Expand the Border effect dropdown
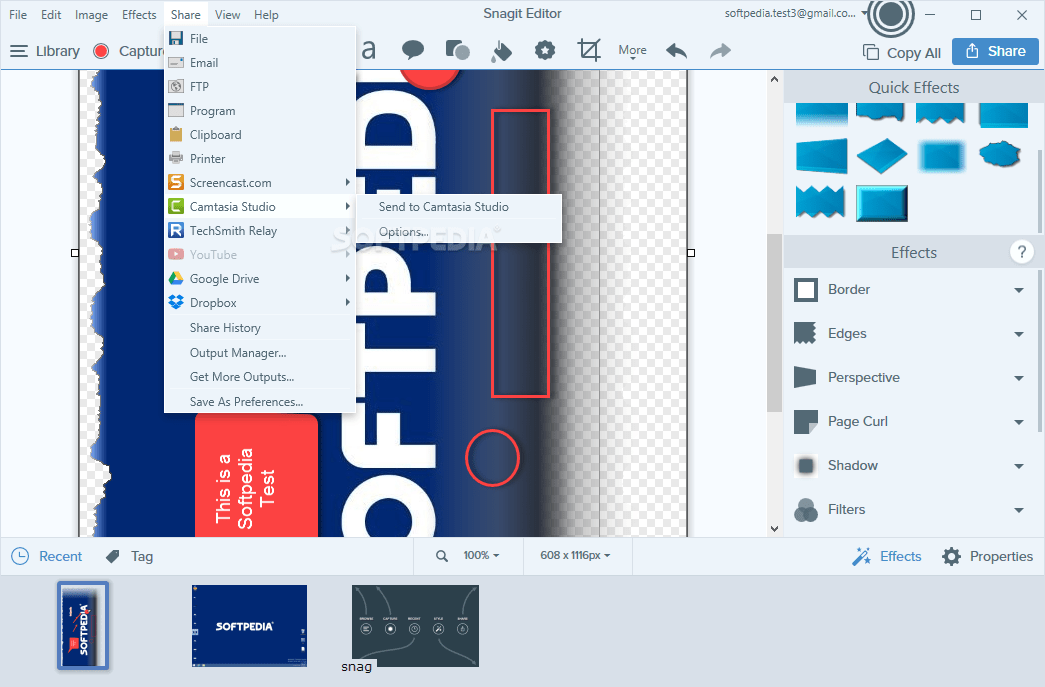 point(1019,290)
